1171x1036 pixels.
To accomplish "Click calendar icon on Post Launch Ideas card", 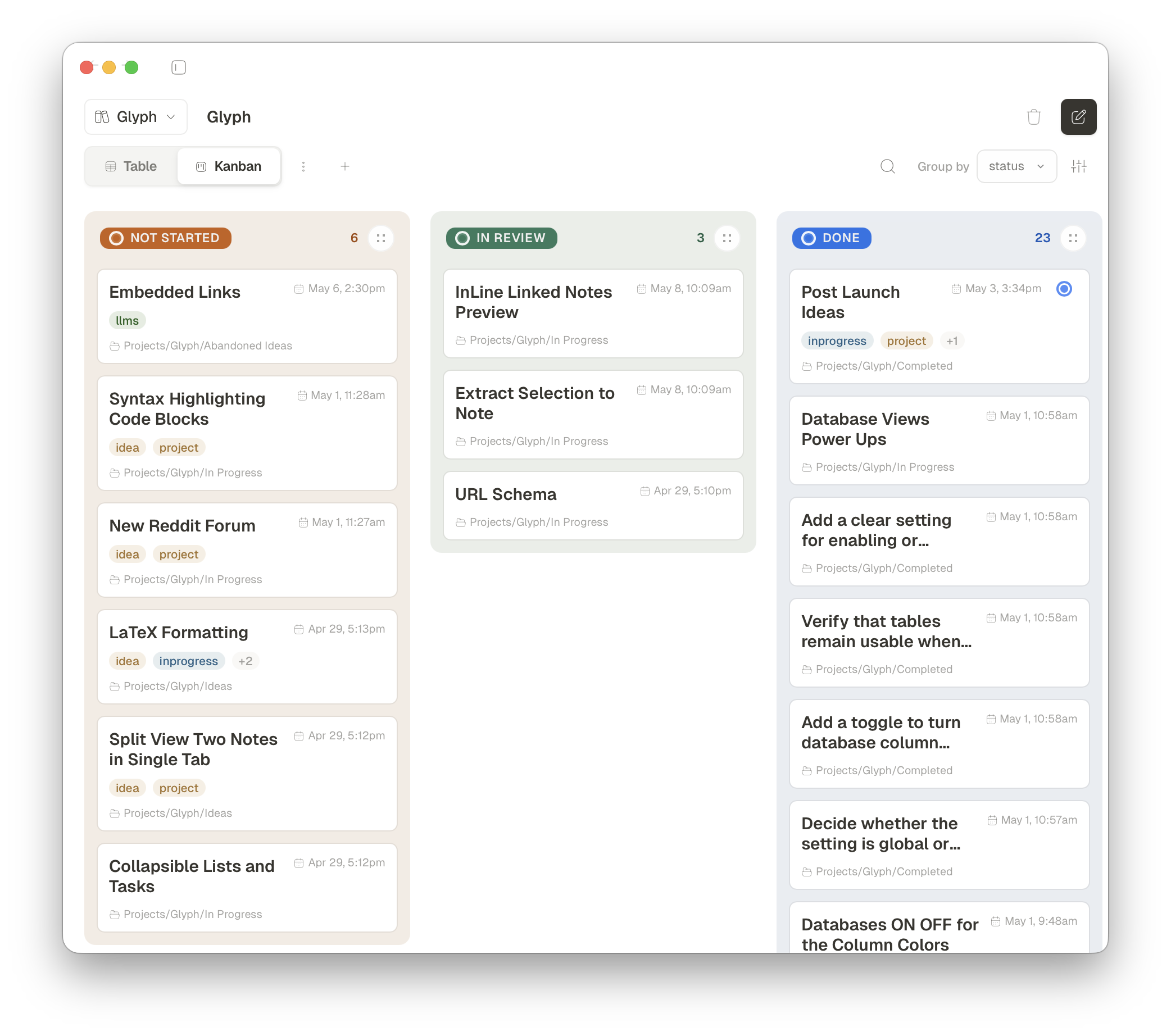I will 956,289.
